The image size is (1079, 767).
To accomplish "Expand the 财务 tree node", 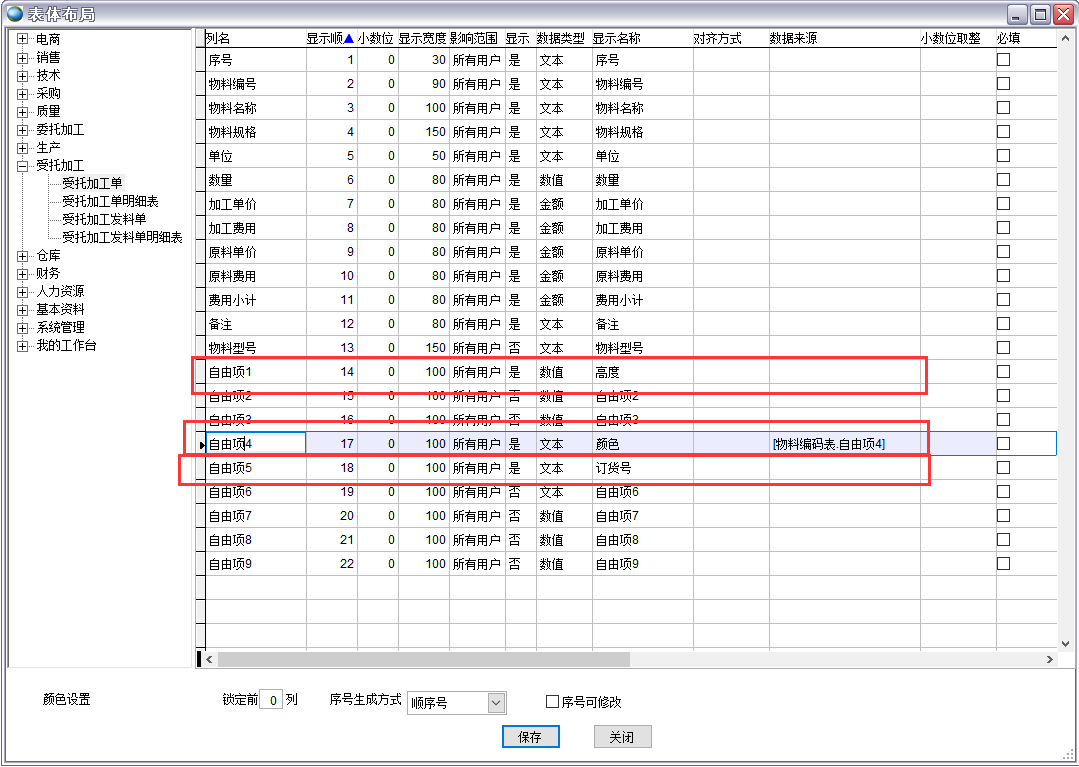I will click(x=22, y=274).
